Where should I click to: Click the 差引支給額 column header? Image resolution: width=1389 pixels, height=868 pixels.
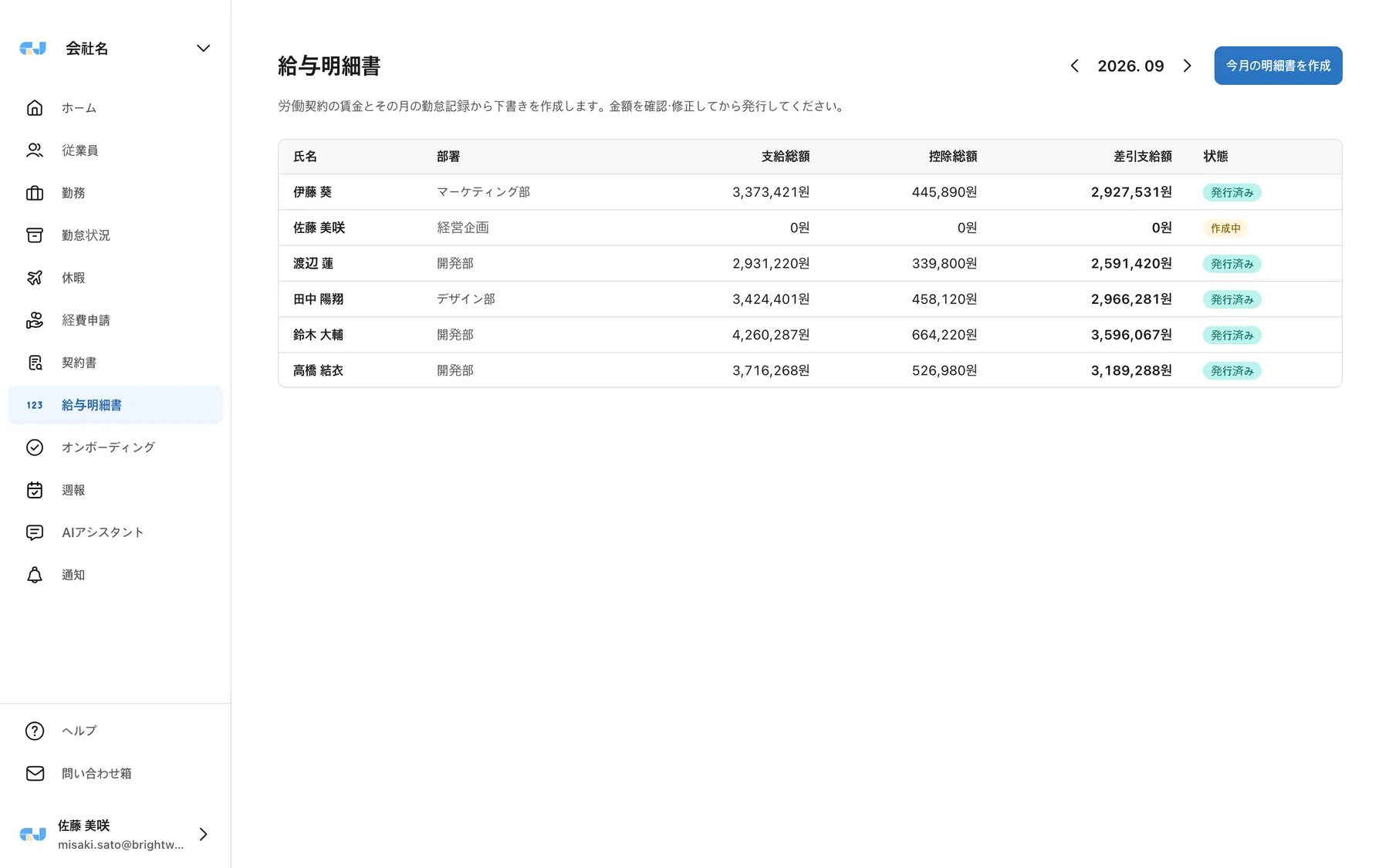pyautogui.click(x=1142, y=157)
